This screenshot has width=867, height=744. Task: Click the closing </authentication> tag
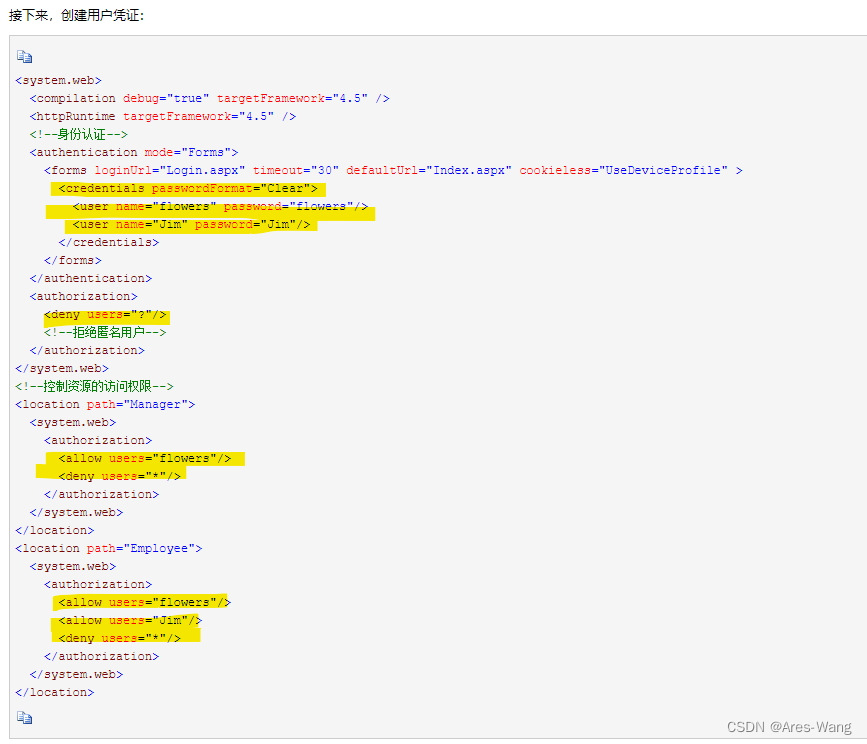(x=91, y=279)
